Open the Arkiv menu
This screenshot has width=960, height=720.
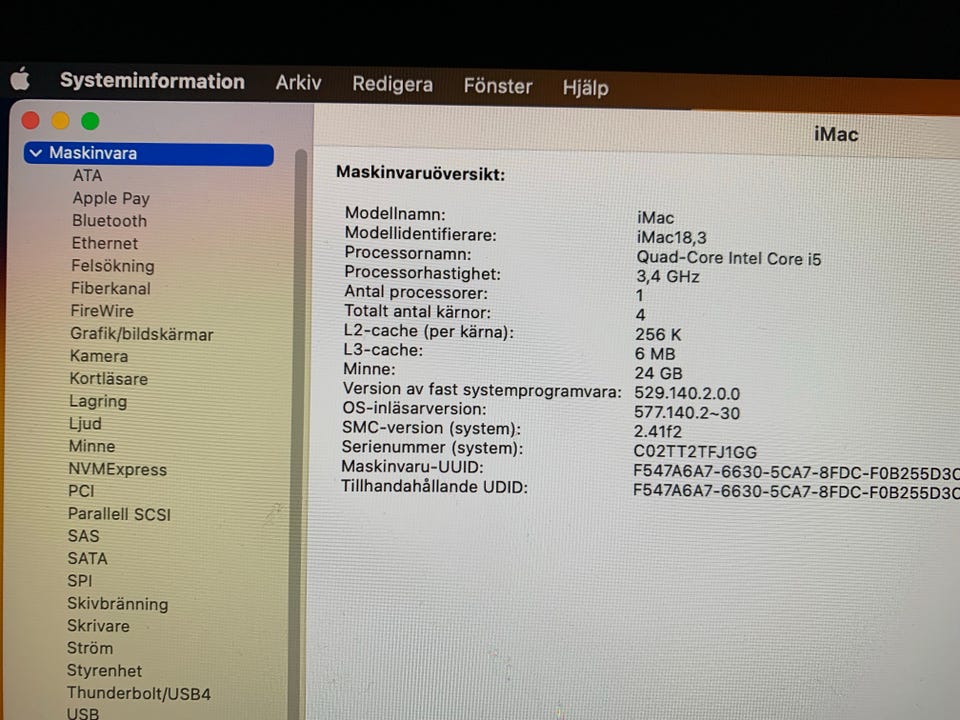coord(298,82)
